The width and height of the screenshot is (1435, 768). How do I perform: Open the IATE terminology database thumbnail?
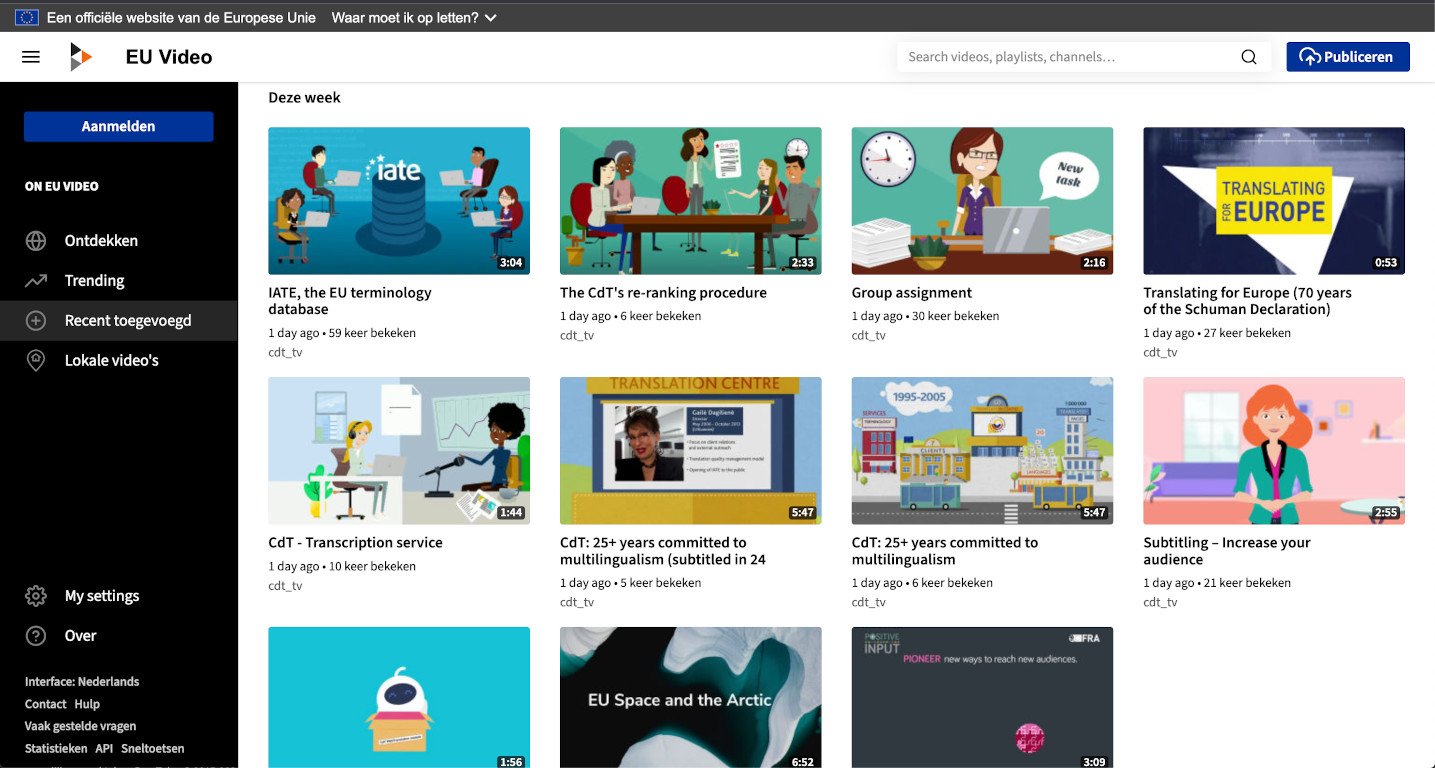tap(399, 200)
